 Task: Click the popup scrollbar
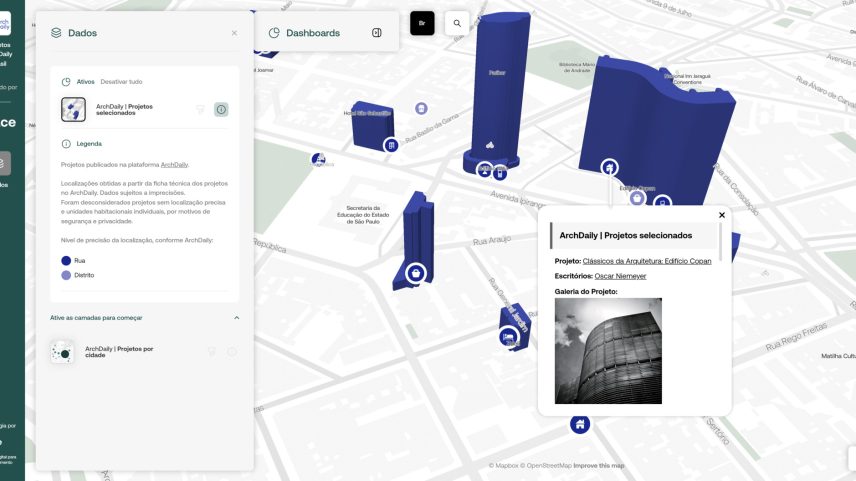pyautogui.click(x=721, y=242)
